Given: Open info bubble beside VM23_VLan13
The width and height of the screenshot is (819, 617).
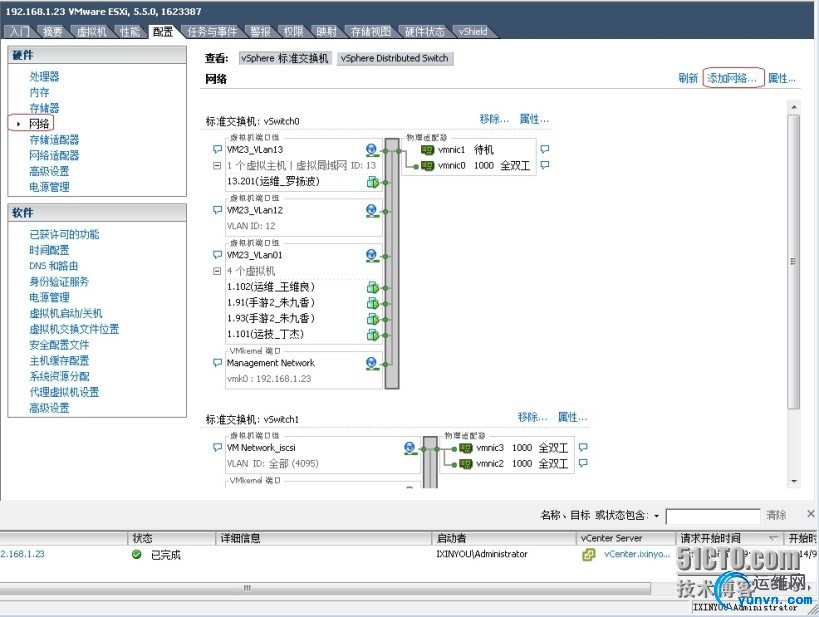Looking at the screenshot, I should point(217,149).
